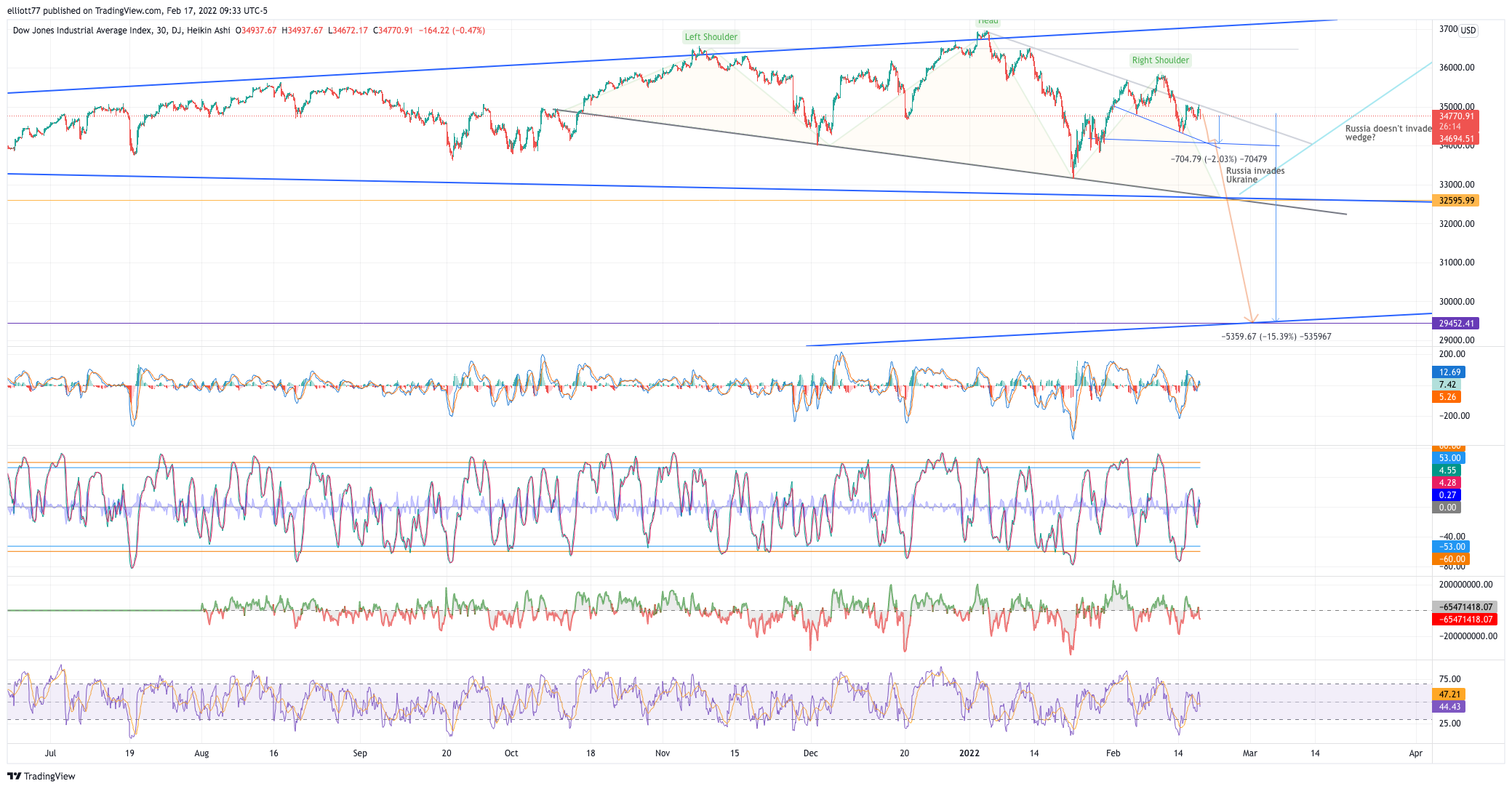Click the blue -53.00 level label
Image resolution: width=1512 pixels, height=789 pixels.
(x=1451, y=547)
